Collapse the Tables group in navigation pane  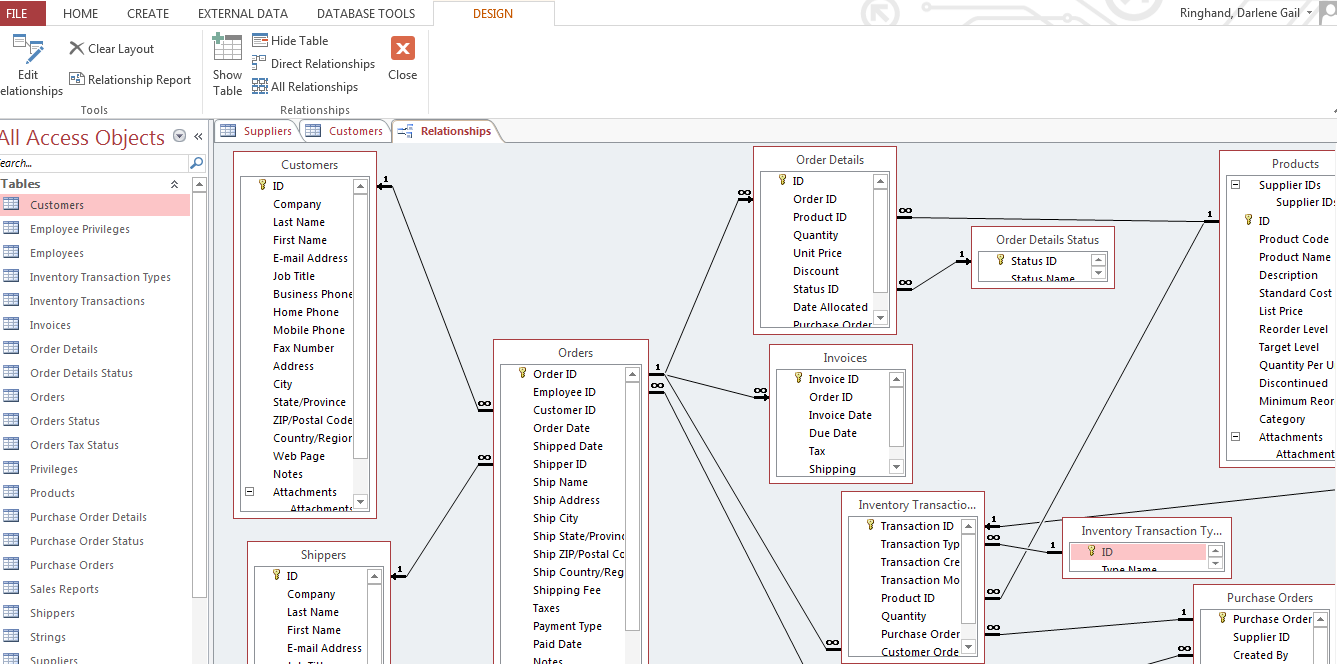(174, 184)
